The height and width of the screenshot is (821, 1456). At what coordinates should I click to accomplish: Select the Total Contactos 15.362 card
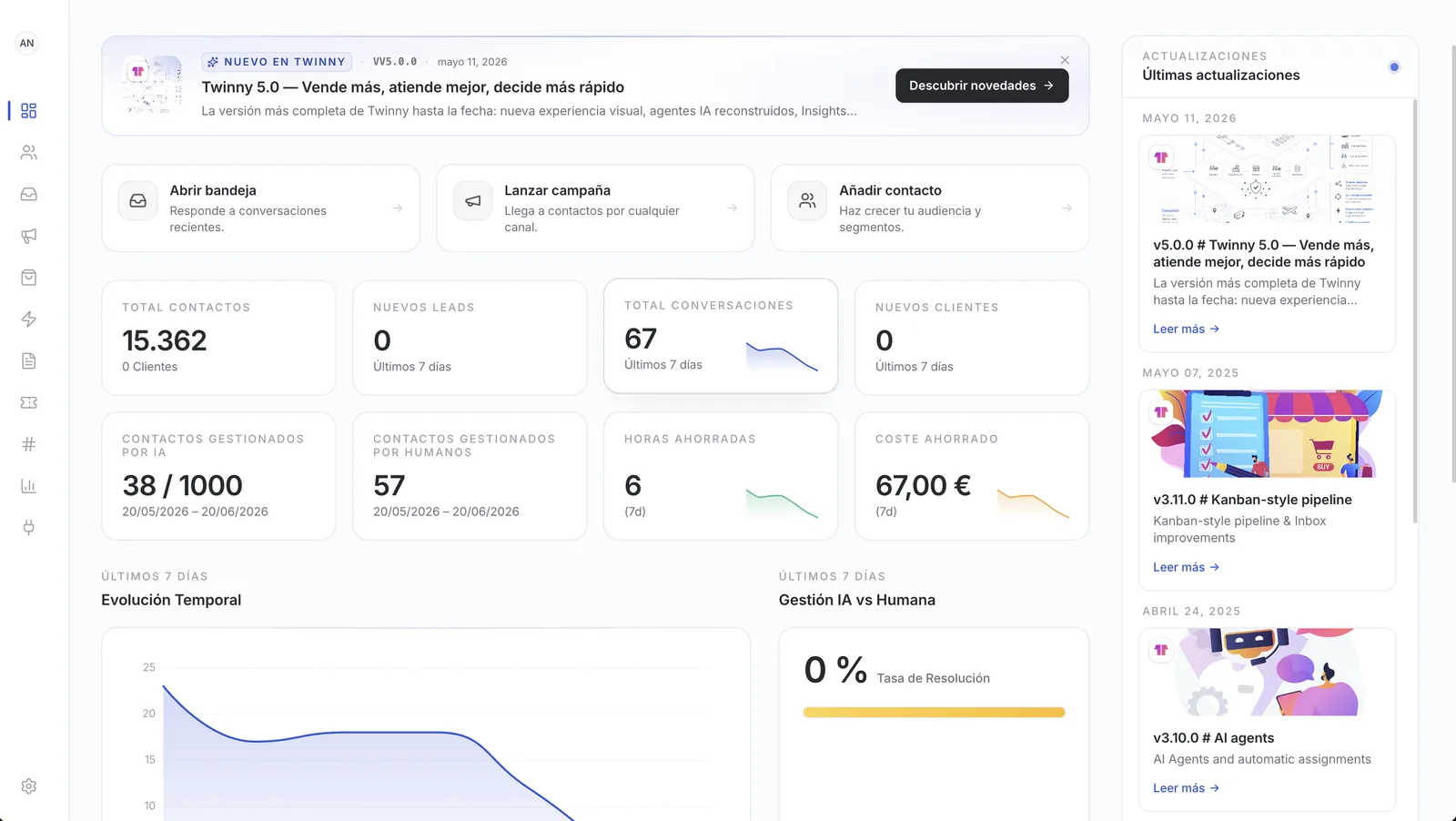219,338
